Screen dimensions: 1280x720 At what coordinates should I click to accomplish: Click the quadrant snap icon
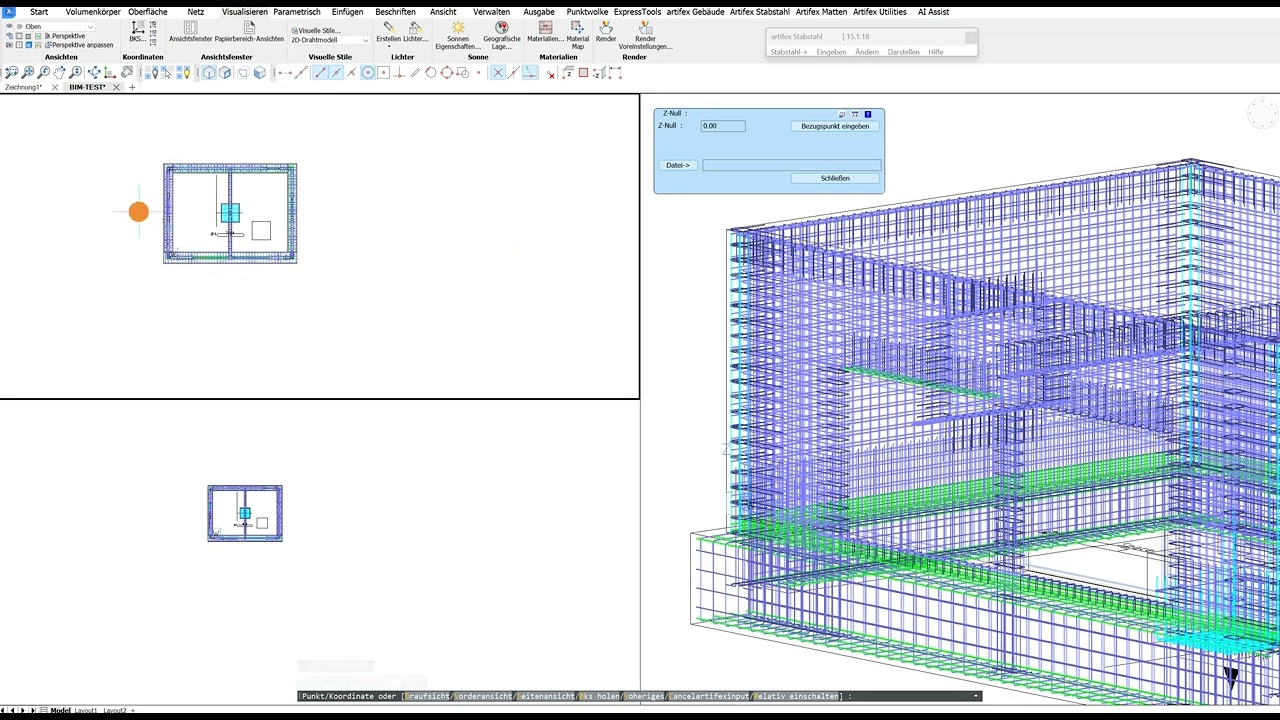click(x=446, y=72)
